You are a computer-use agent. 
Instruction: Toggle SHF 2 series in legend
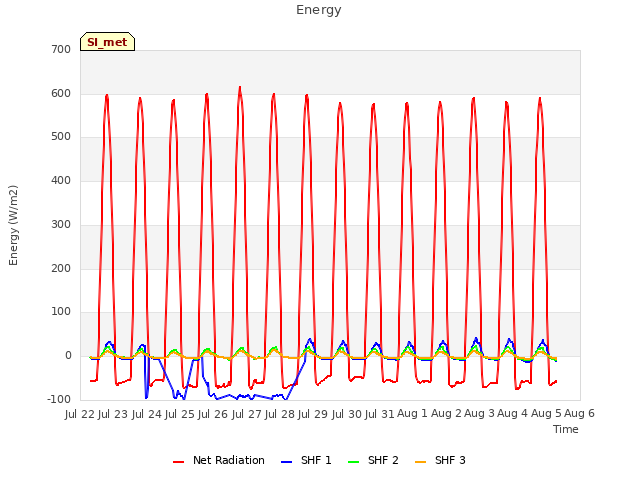[x=373, y=460]
